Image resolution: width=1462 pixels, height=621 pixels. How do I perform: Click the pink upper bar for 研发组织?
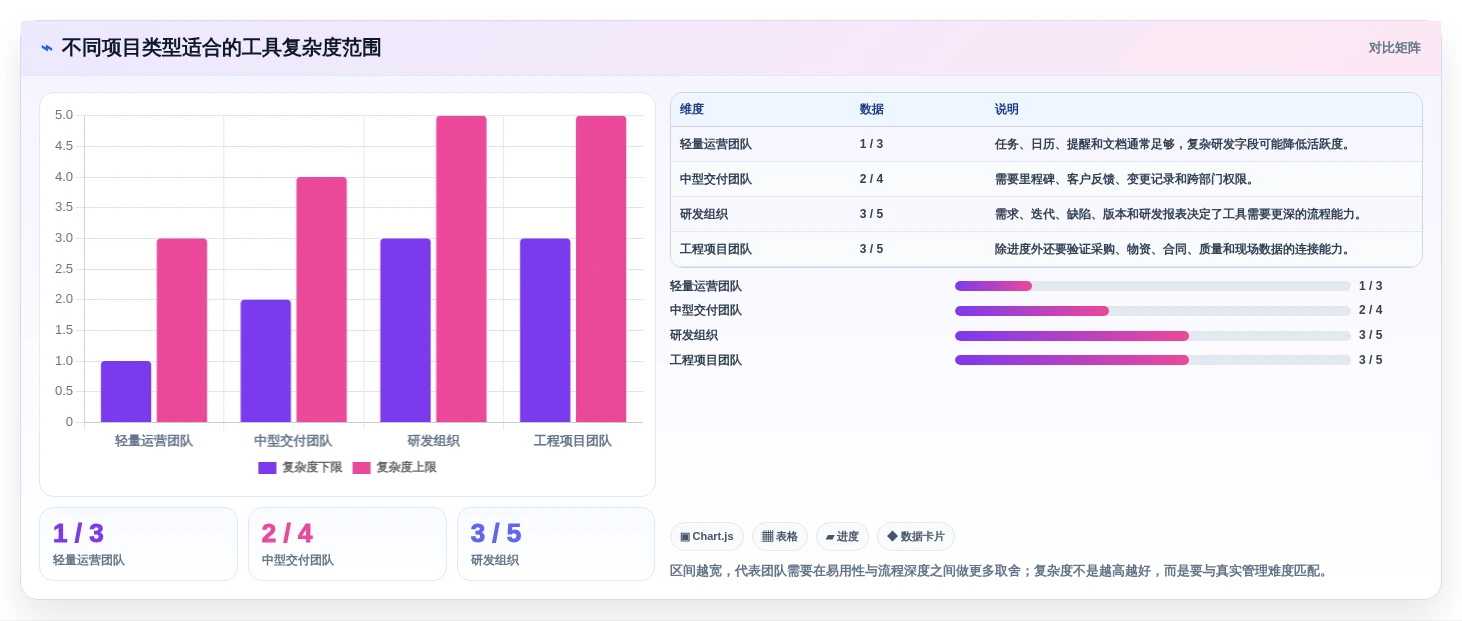pos(461,269)
